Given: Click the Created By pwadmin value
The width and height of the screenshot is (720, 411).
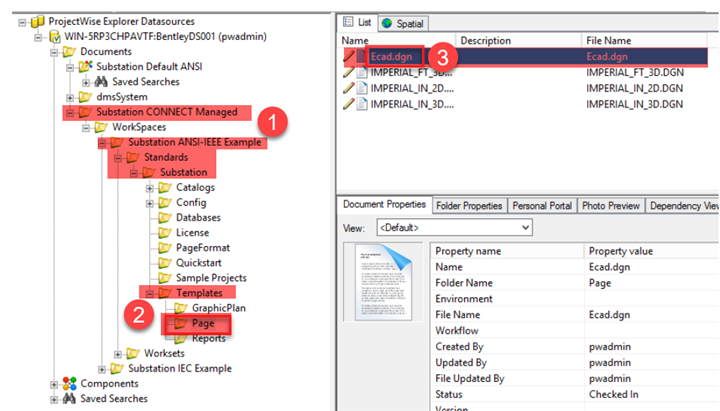Looking at the screenshot, I should coord(610,347).
